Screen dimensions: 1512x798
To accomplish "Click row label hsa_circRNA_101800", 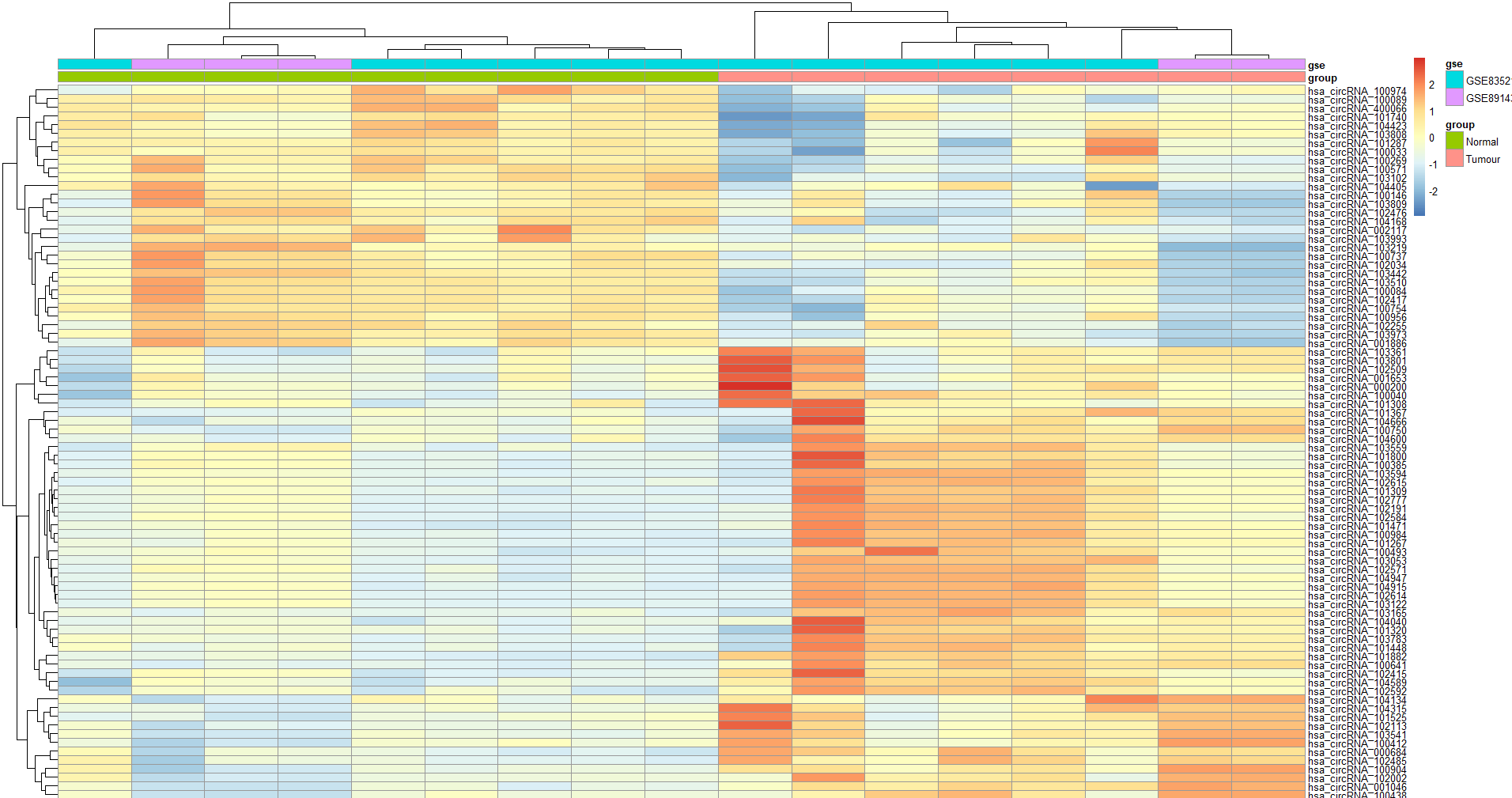I will coord(1357,457).
